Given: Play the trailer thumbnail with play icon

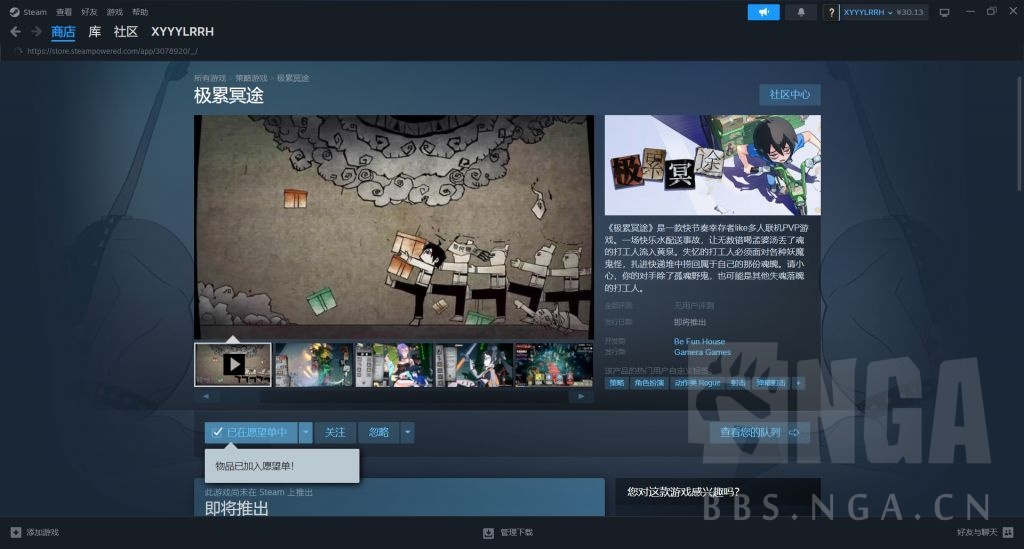Looking at the screenshot, I should (232, 364).
